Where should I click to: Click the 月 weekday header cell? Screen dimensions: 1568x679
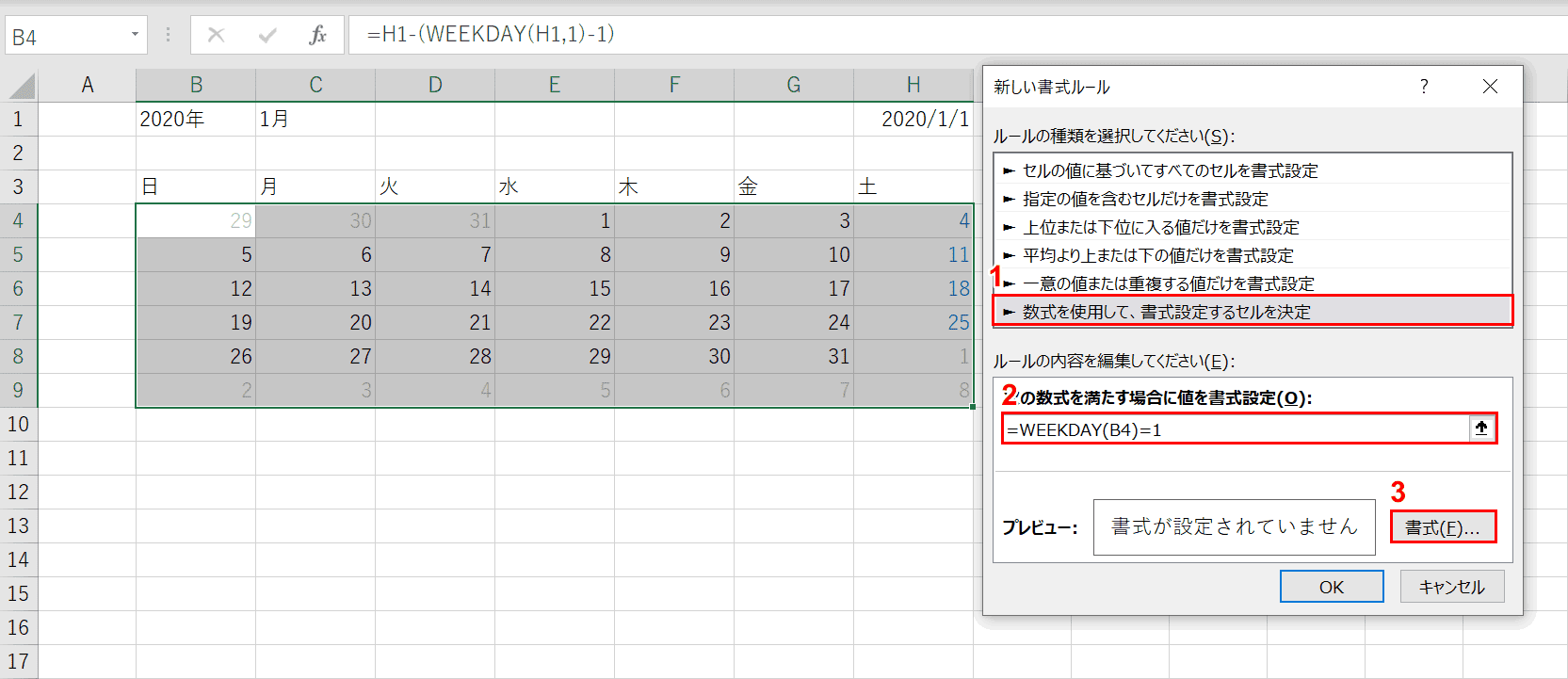point(315,186)
